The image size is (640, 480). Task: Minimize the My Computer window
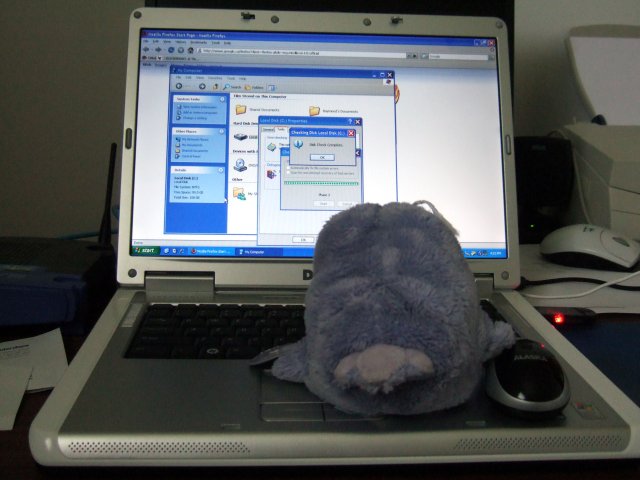pyautogui.click(x=375, y=75)
